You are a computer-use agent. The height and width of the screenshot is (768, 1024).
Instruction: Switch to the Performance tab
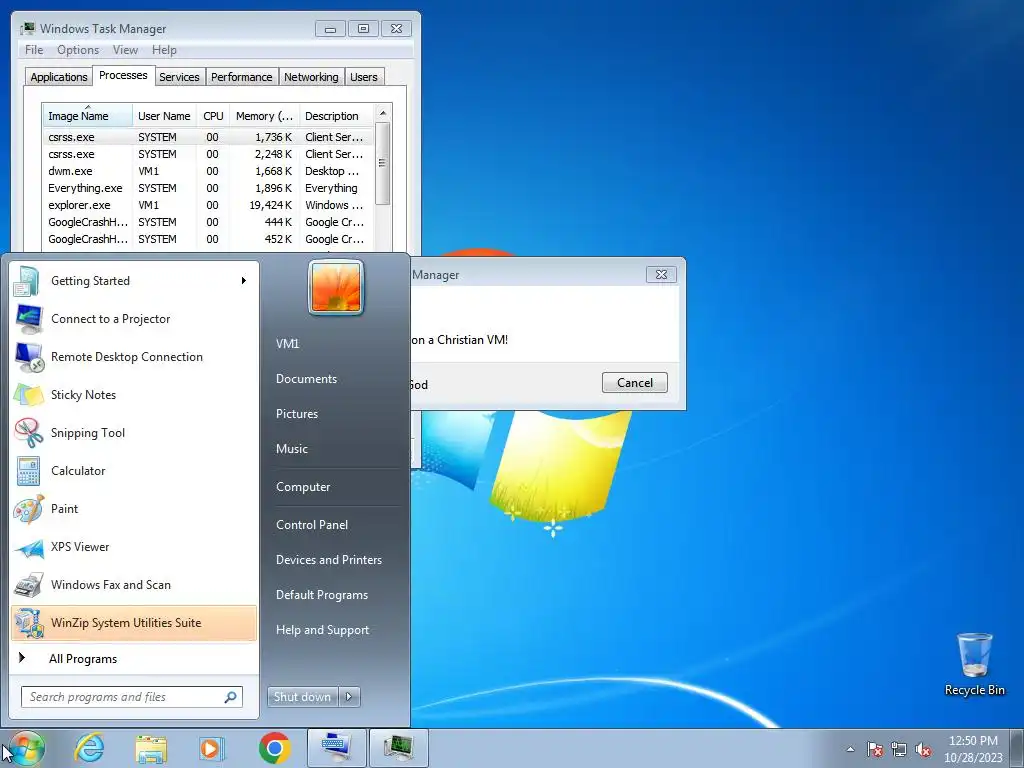tap(242, 77)
